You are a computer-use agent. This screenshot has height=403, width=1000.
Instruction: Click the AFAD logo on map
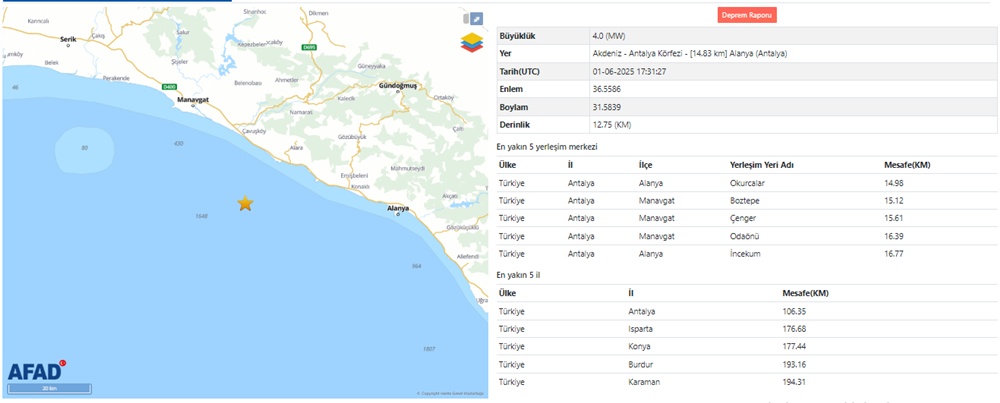point(37,371)
